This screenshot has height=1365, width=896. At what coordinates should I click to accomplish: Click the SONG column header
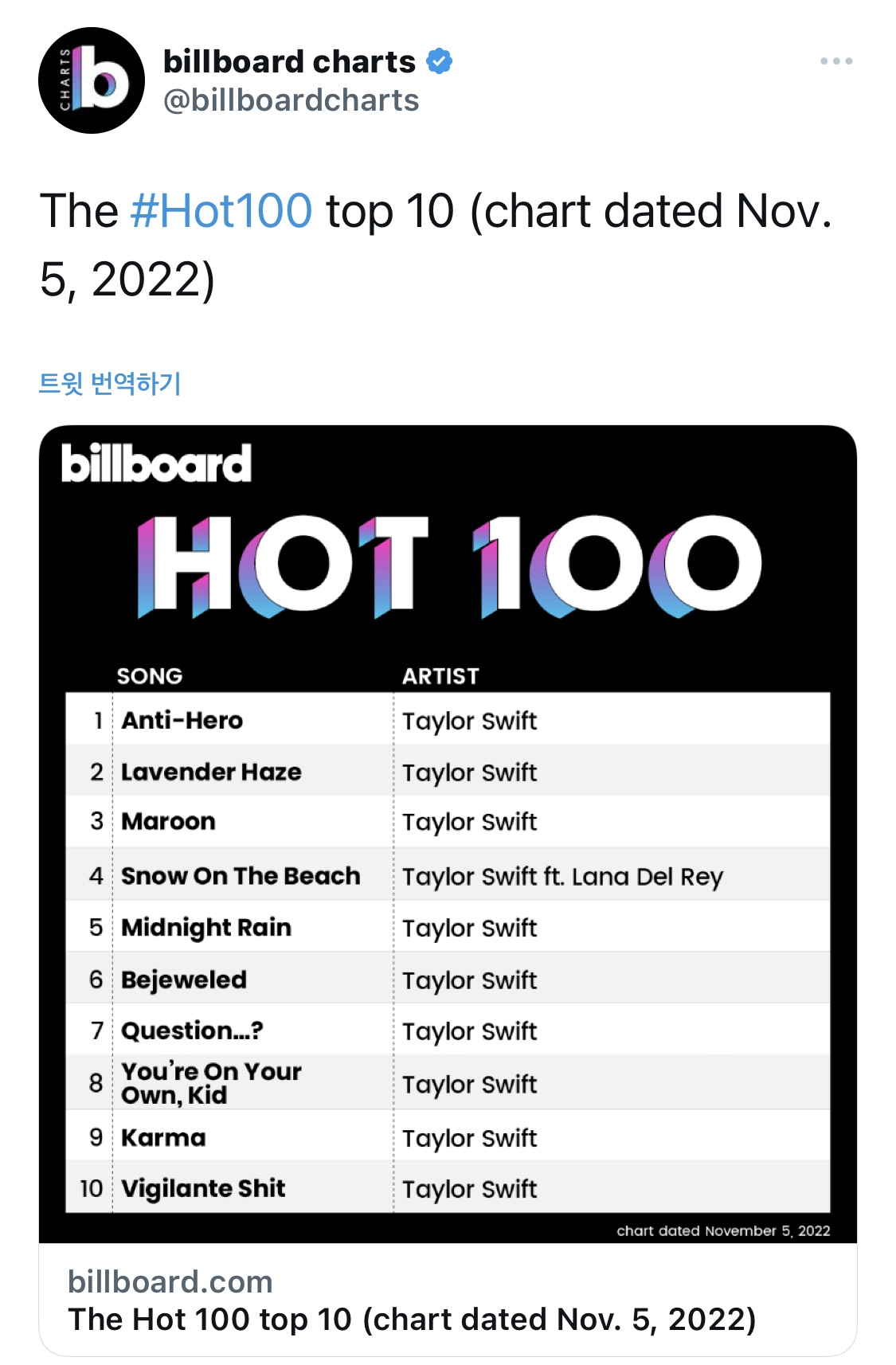click(x=150, y=676)
